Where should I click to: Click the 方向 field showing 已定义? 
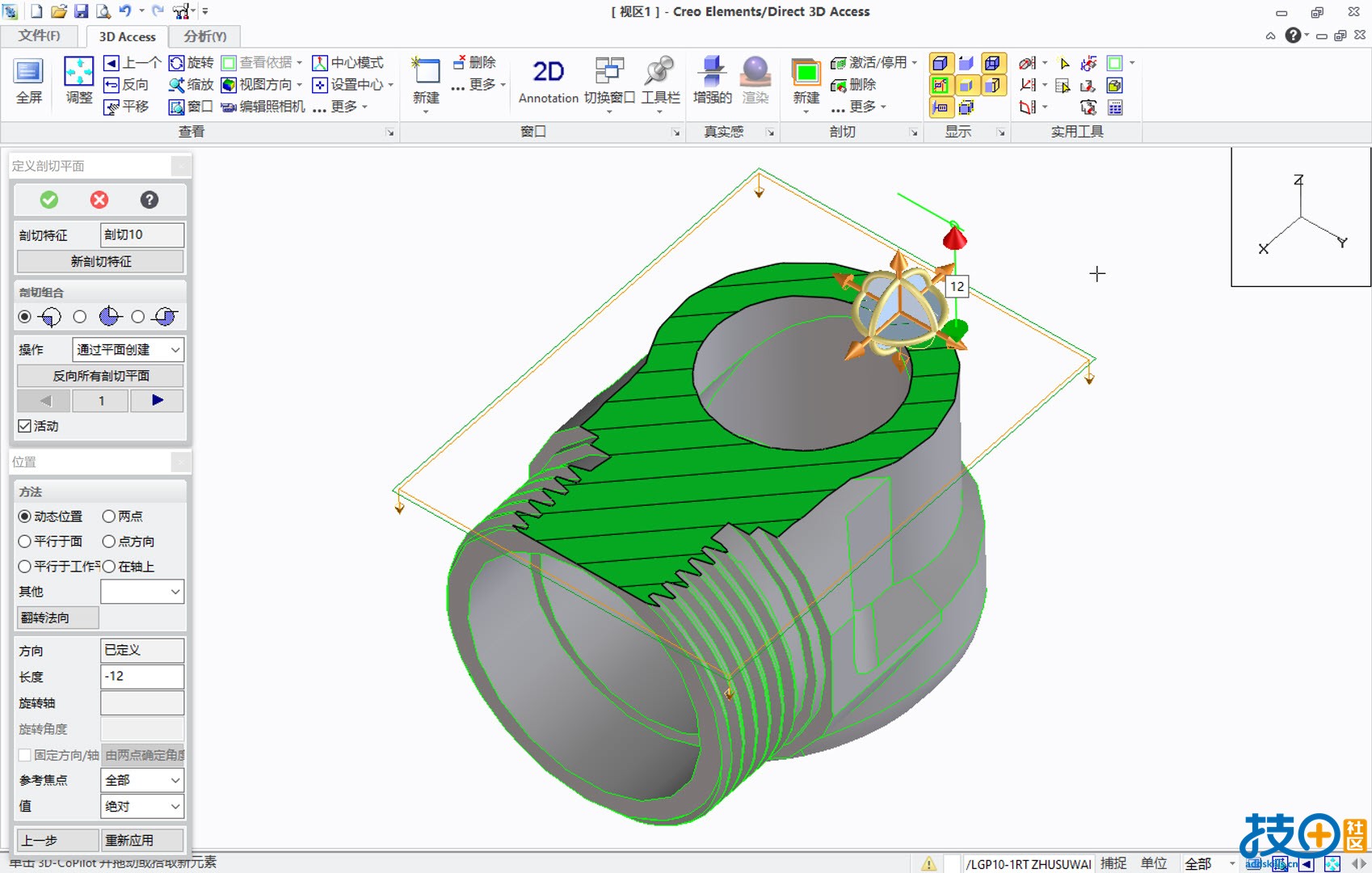[142, 650]
